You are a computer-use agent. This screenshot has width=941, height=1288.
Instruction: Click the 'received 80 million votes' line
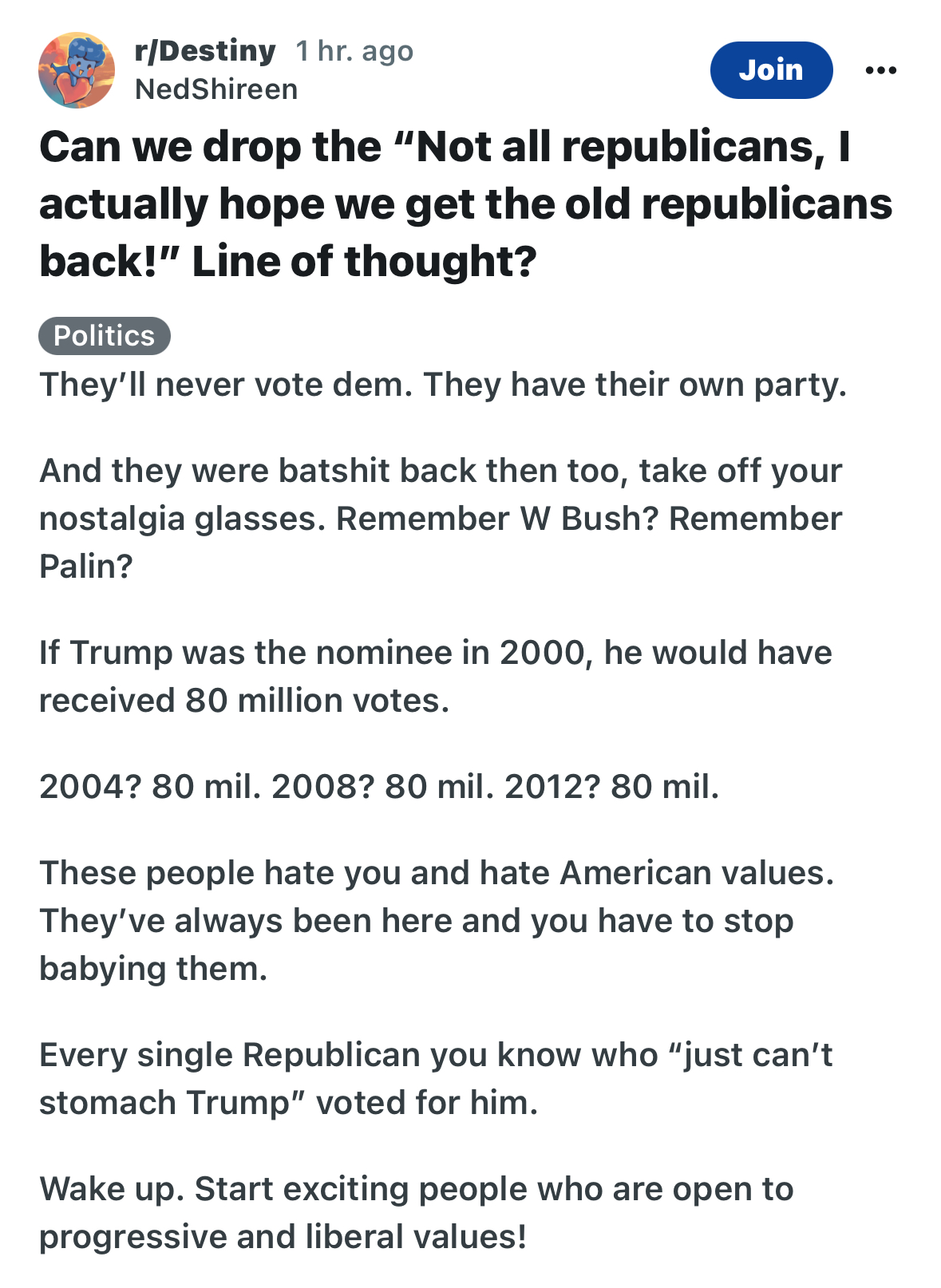244,701
